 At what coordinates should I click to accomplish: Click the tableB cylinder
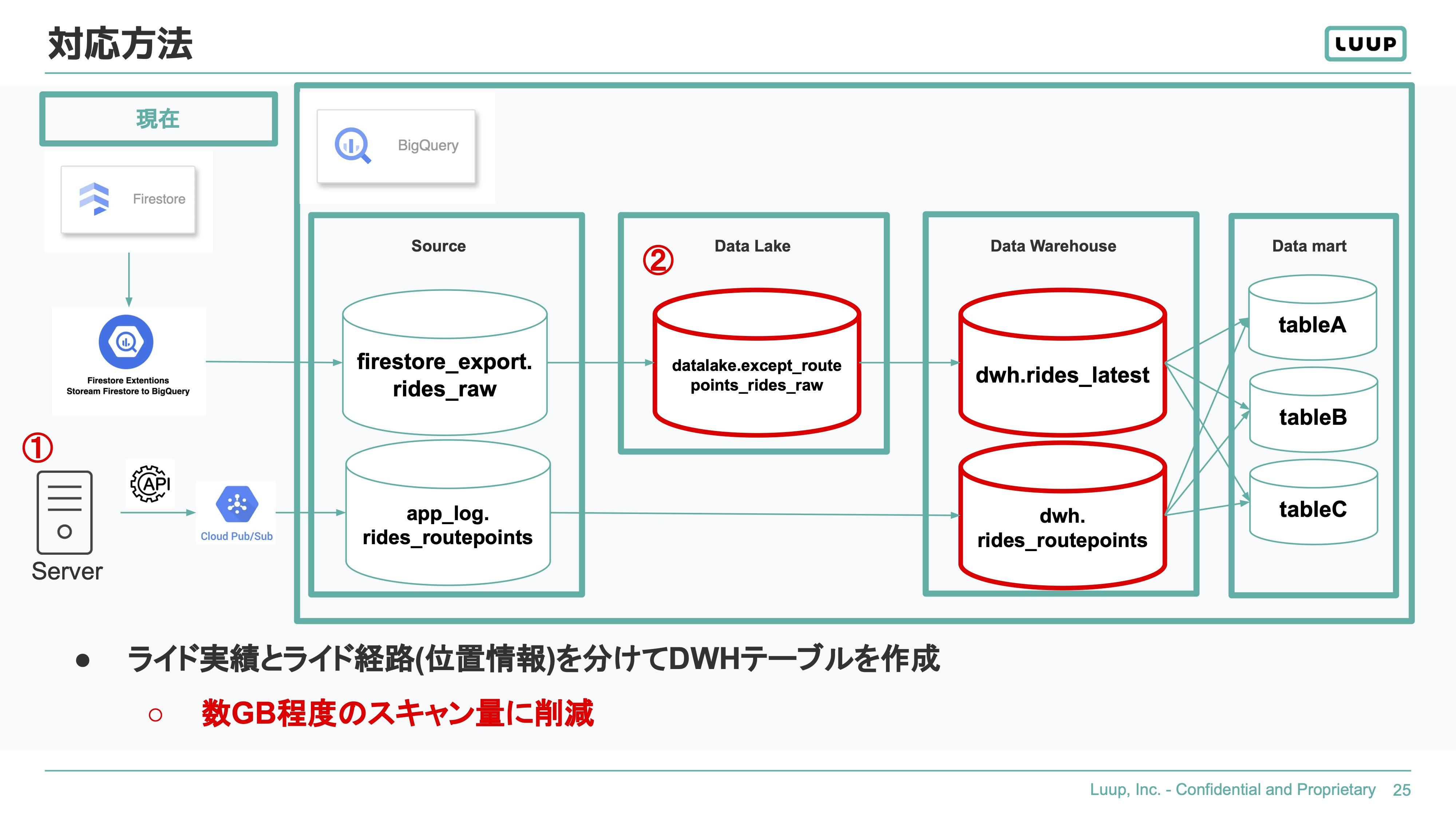point(1314,410)
